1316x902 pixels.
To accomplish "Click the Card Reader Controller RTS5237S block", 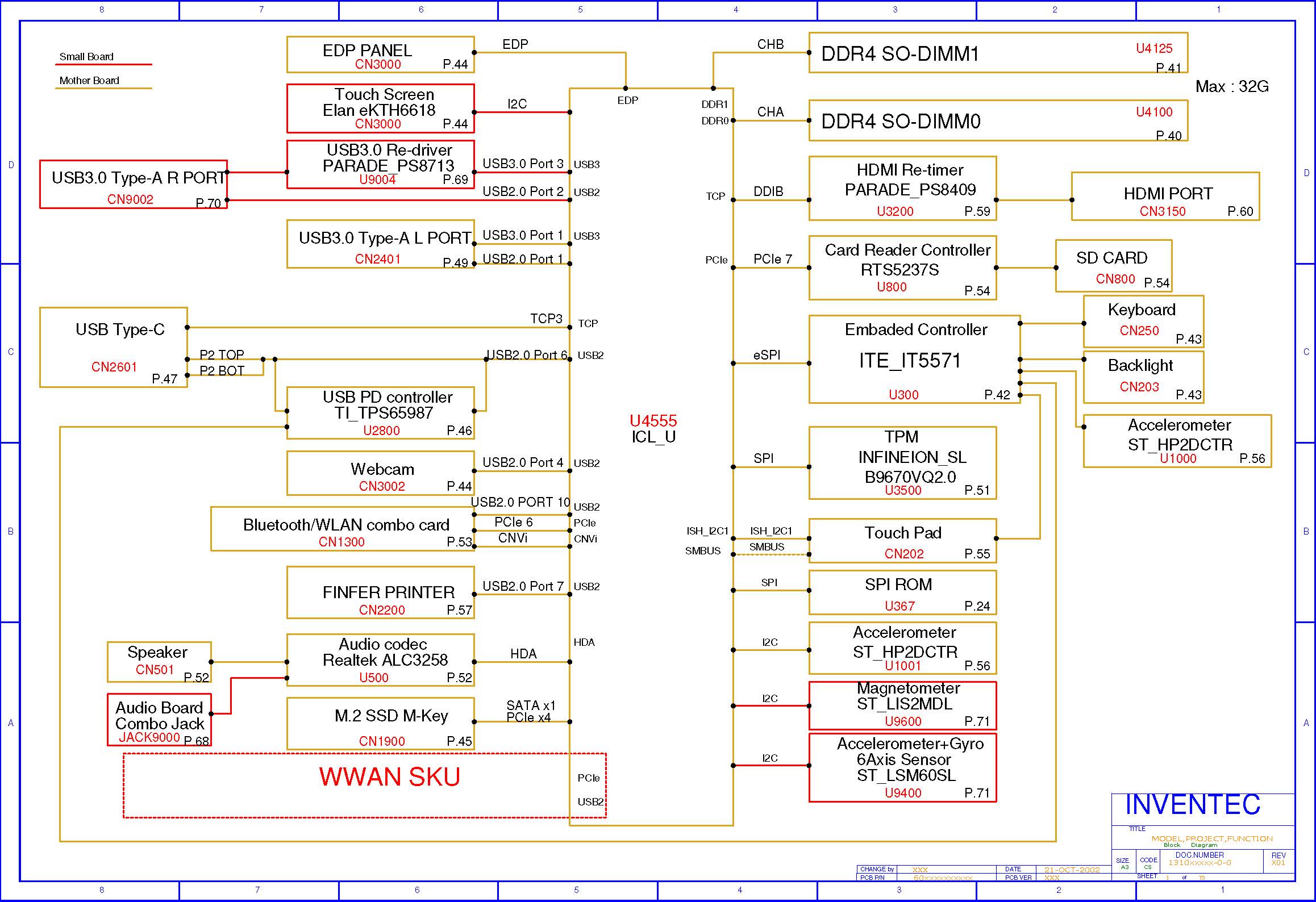I will pos(902,267).
